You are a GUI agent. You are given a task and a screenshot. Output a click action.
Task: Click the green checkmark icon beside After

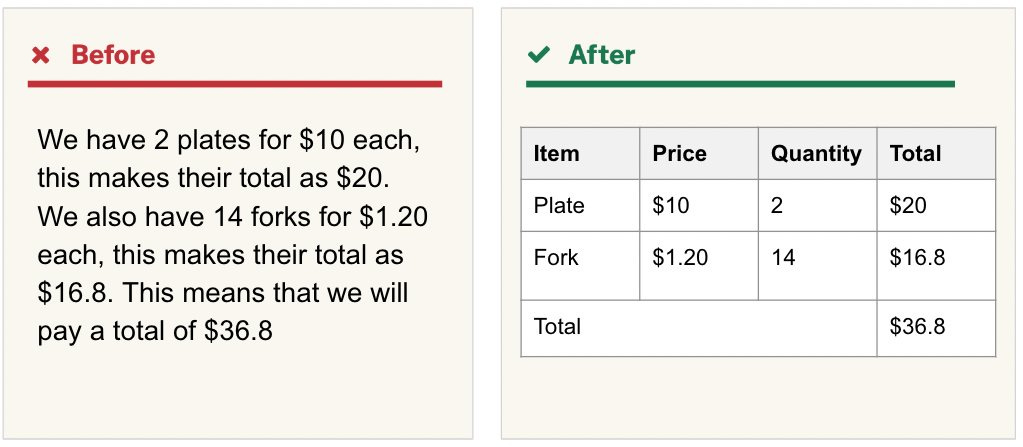[x=539, y=55]
